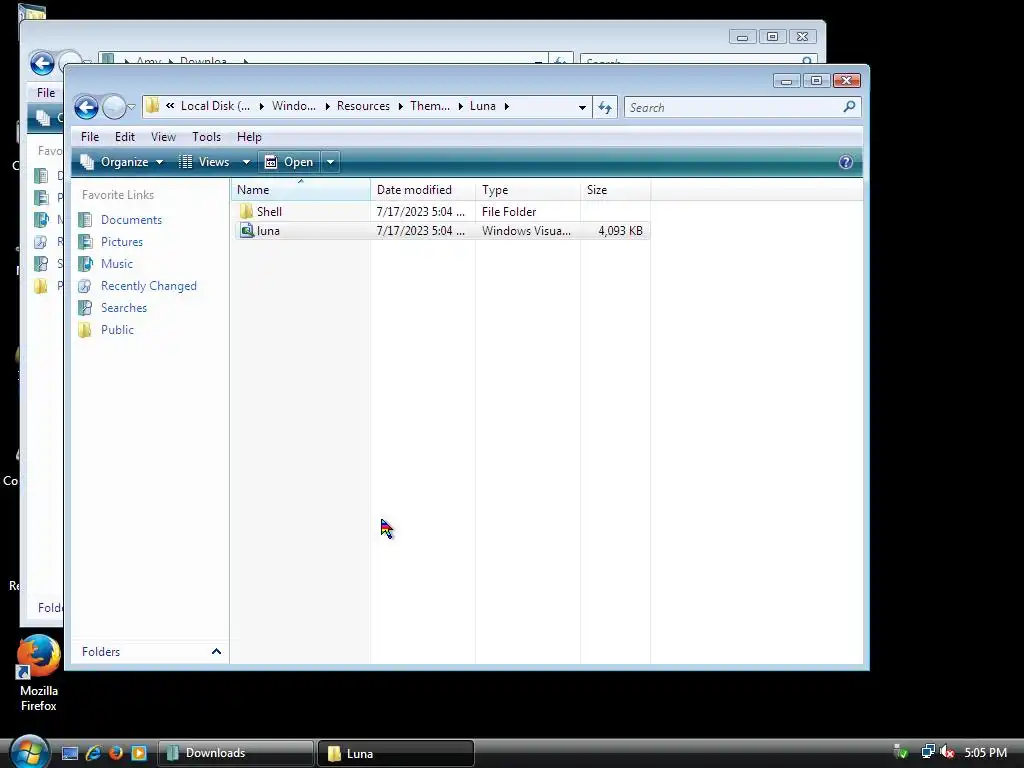This screenshot has width=1024, height=768.
Task: Sort by the Type column header
Action: tap(528, 190)
